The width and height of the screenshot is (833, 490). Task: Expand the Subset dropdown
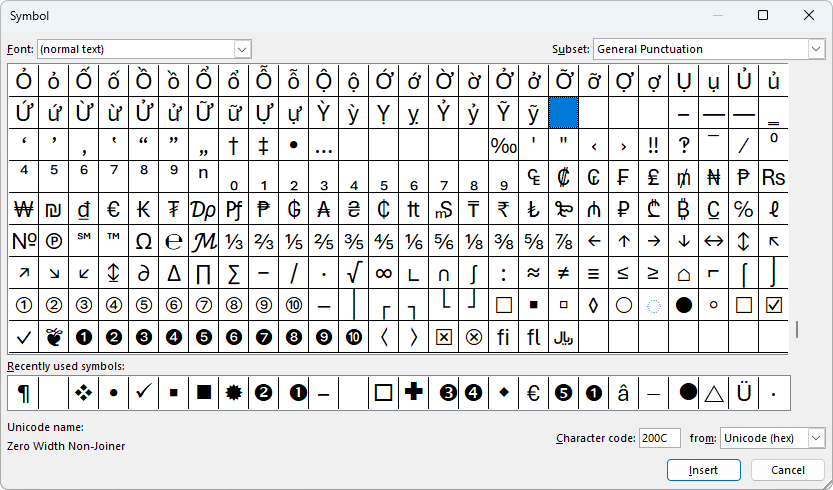click(x=816, y=49)
